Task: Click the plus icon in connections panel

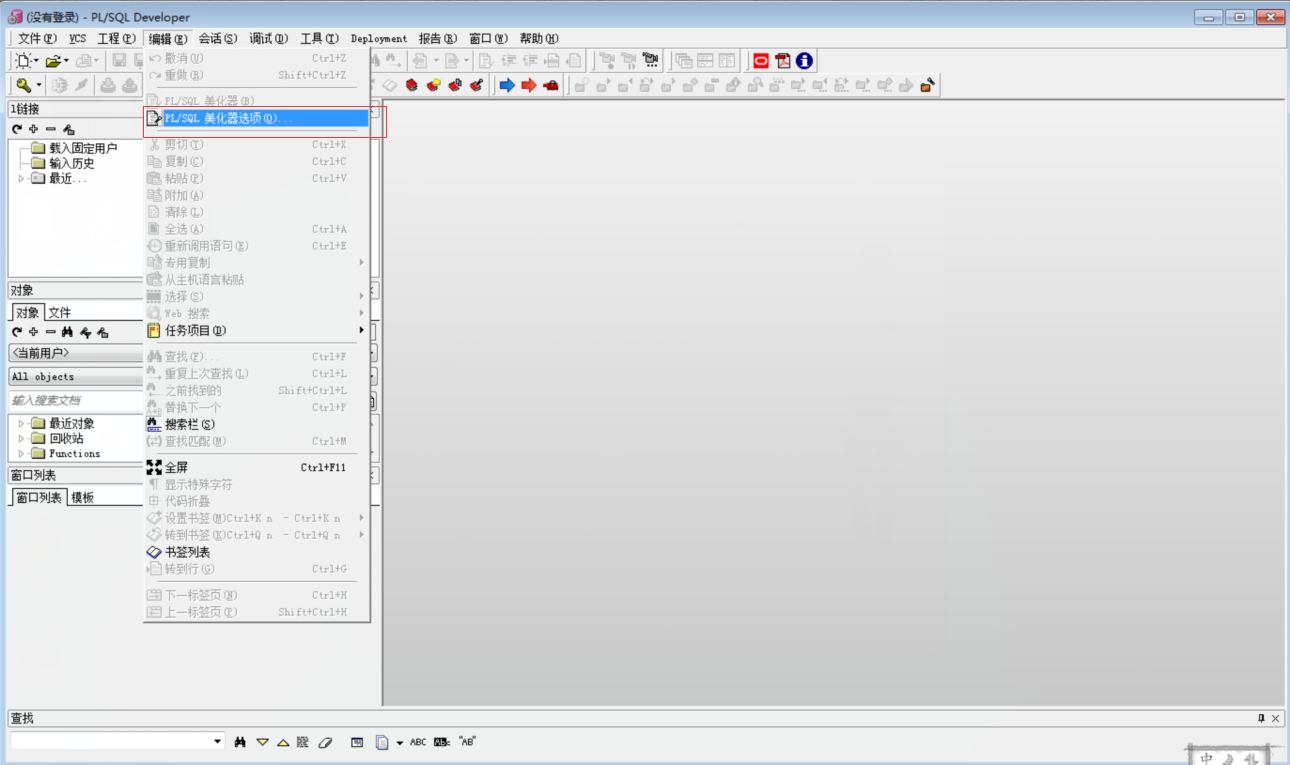Action: (x=34, y=129)
